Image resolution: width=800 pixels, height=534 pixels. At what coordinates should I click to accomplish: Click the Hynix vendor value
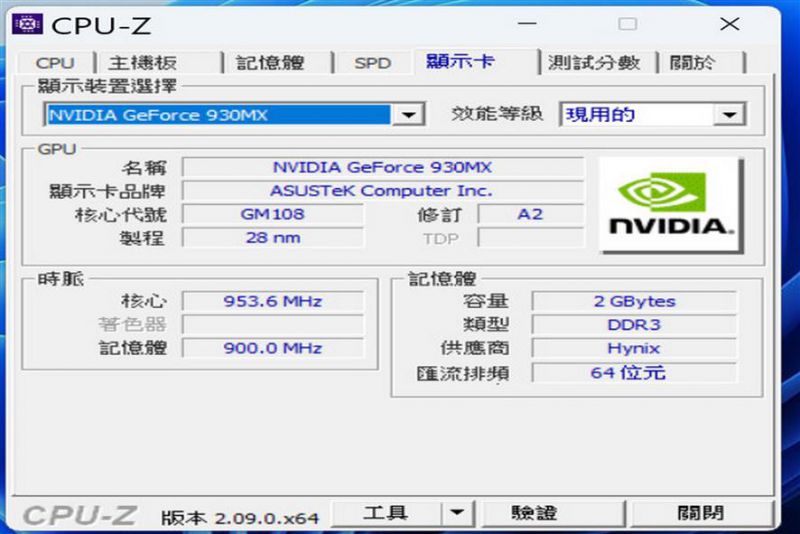pos(634,348)
